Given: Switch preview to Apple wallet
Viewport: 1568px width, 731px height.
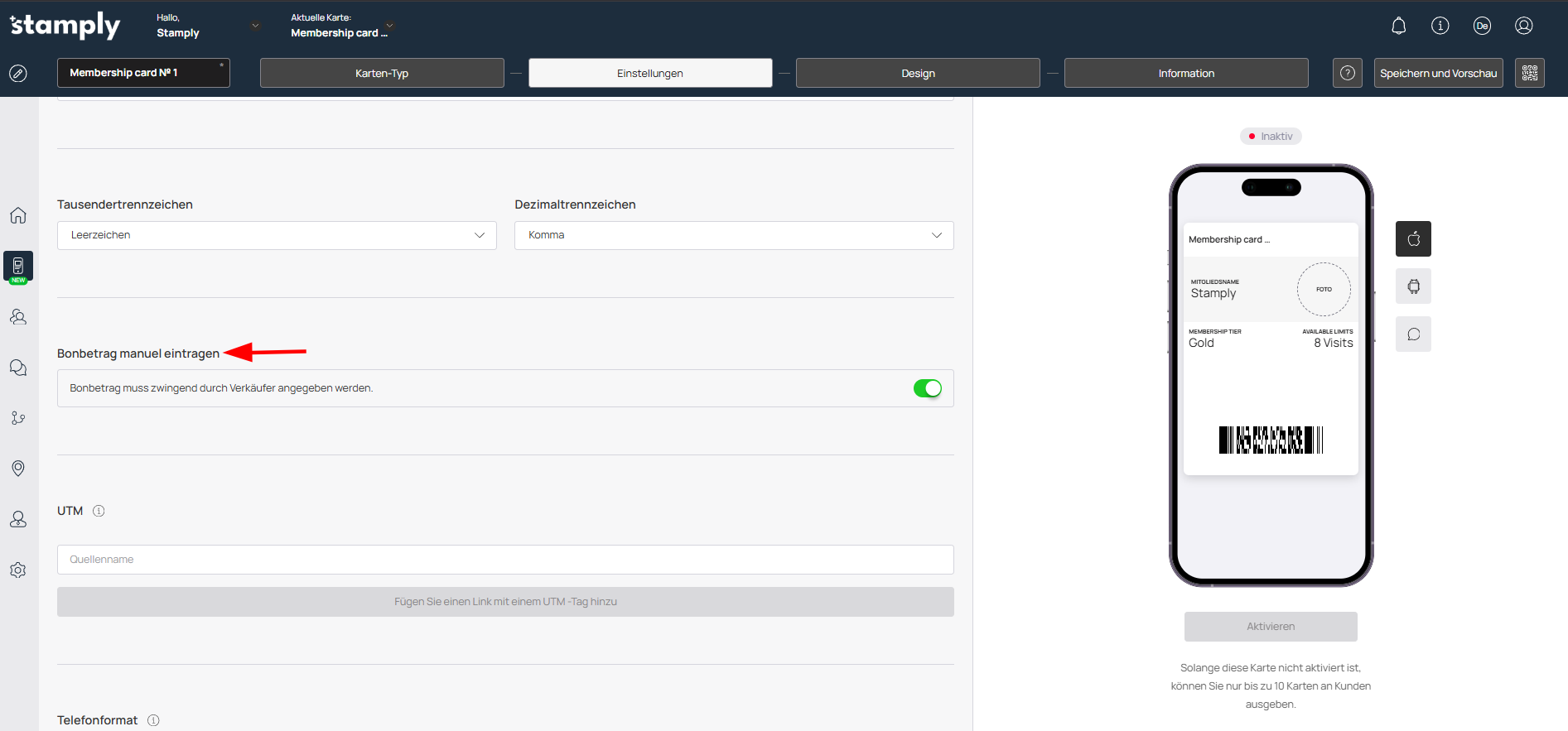Looking at the screenshot, I should pos(1413,239).
